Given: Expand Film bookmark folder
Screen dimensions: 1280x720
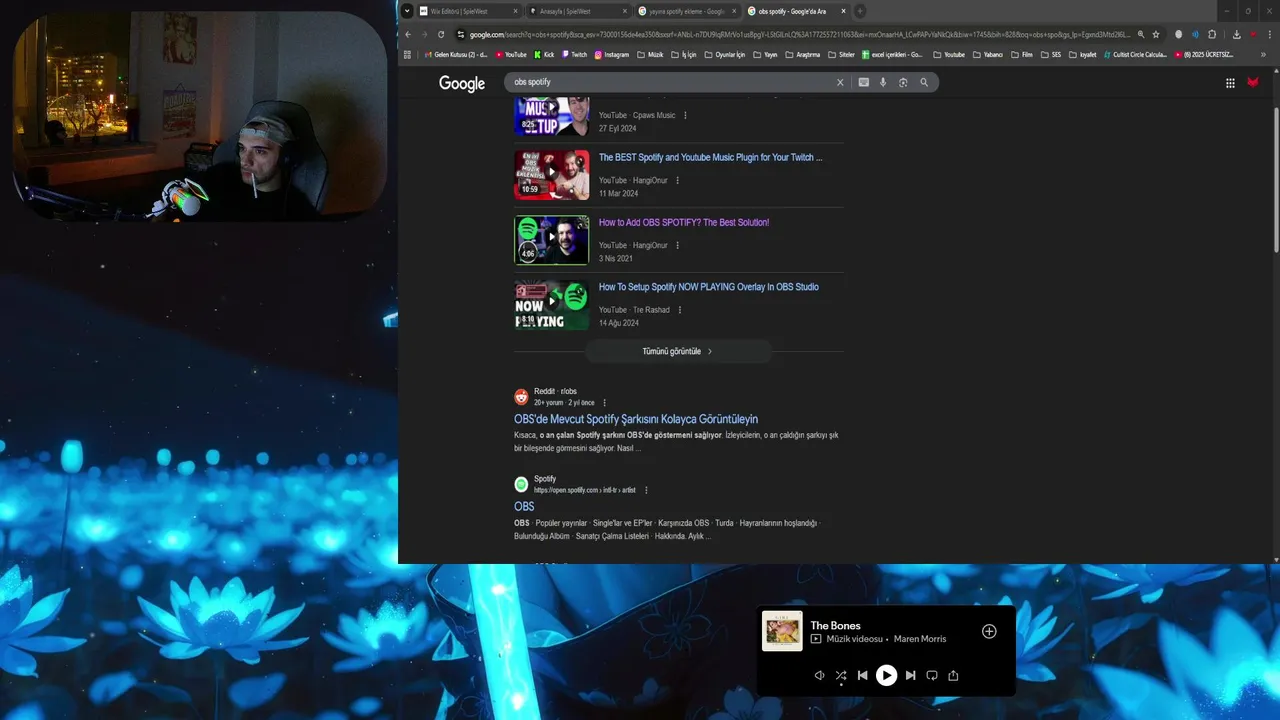Looking at the screenshot, I should click(1021, 55).
